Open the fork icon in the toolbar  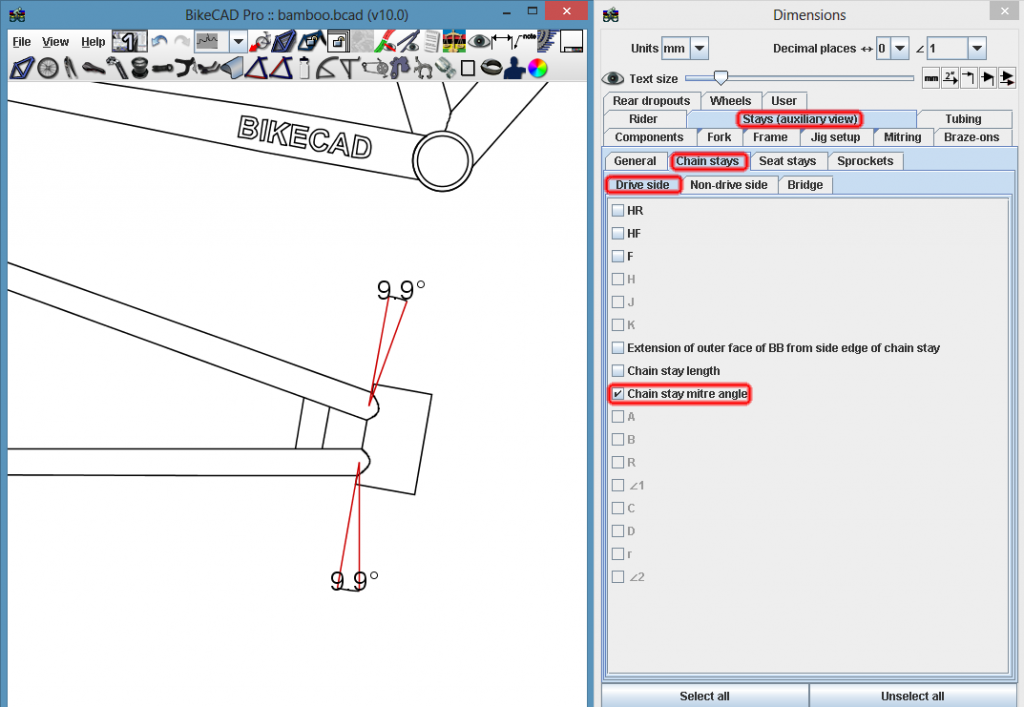(71, 68)
